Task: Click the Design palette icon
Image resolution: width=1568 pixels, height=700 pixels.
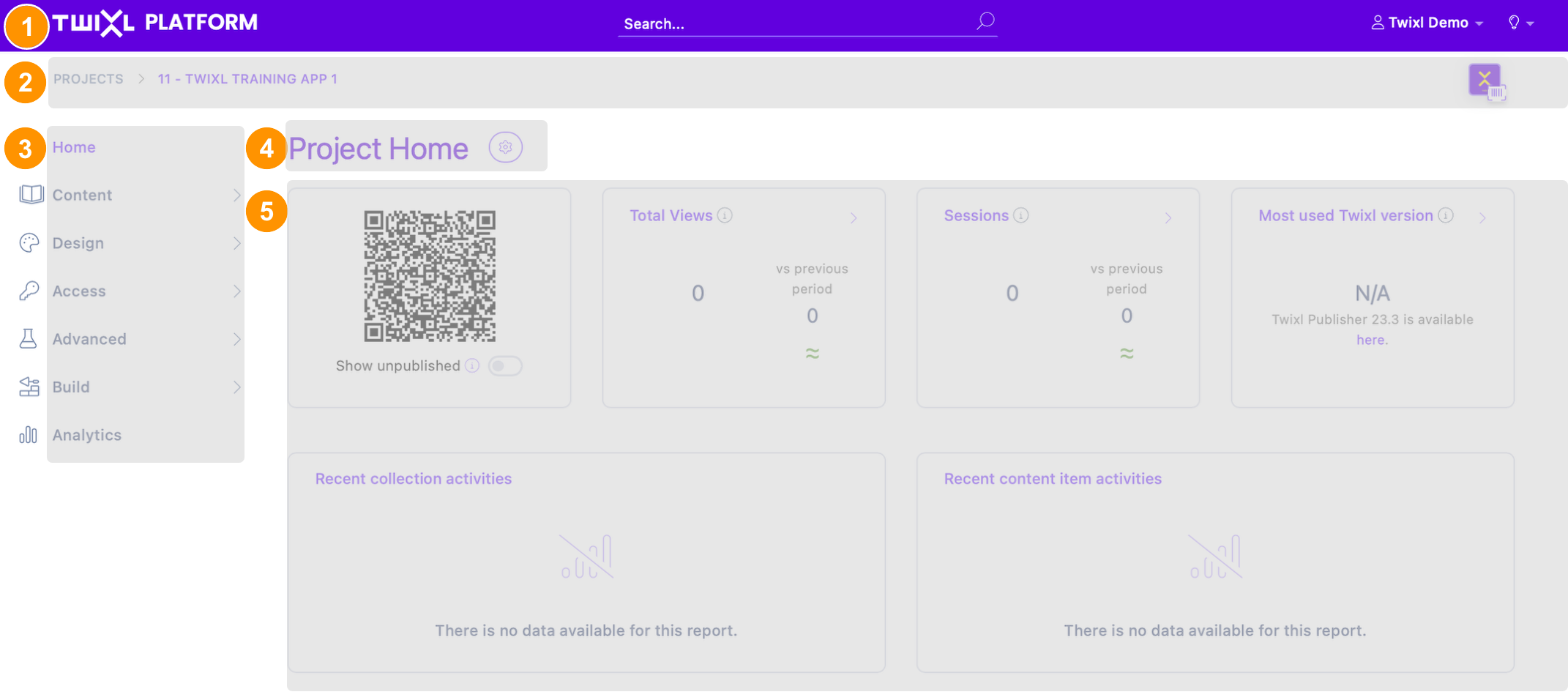Action: click(29, 243)
